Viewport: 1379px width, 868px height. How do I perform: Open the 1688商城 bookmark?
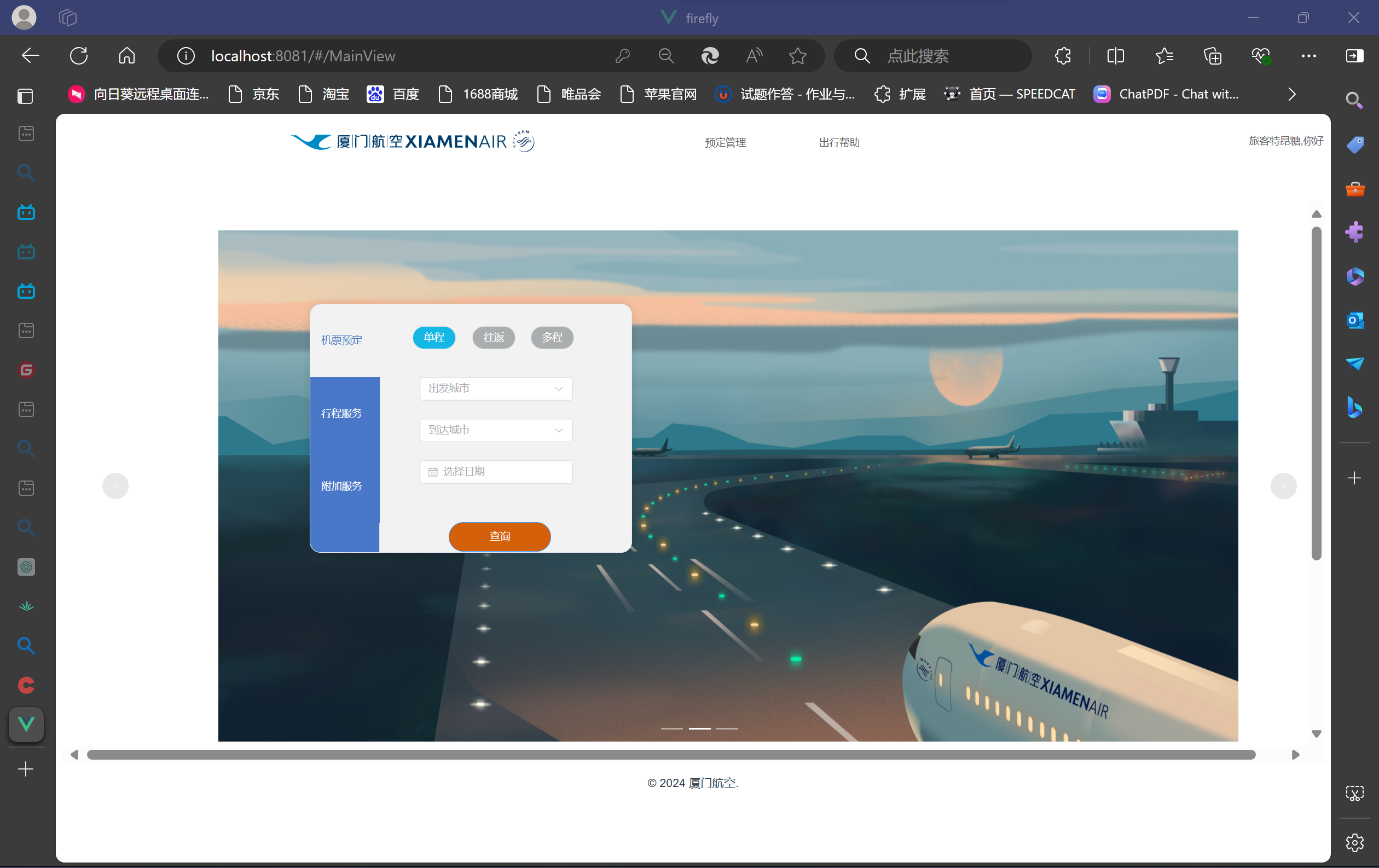point(478,94)
